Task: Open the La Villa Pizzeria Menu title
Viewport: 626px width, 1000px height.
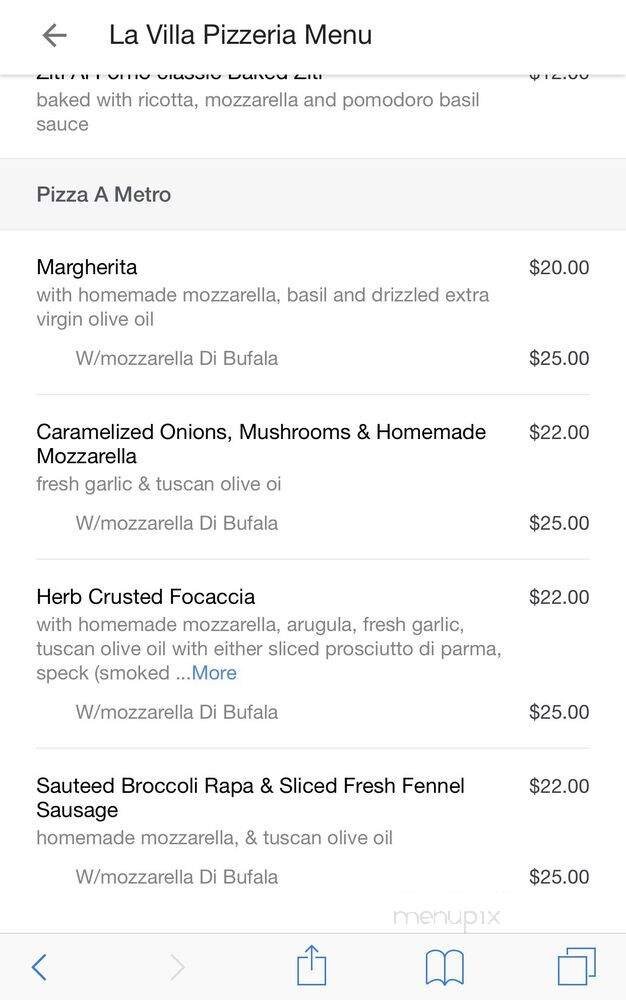Action: (x=241, y=34)
